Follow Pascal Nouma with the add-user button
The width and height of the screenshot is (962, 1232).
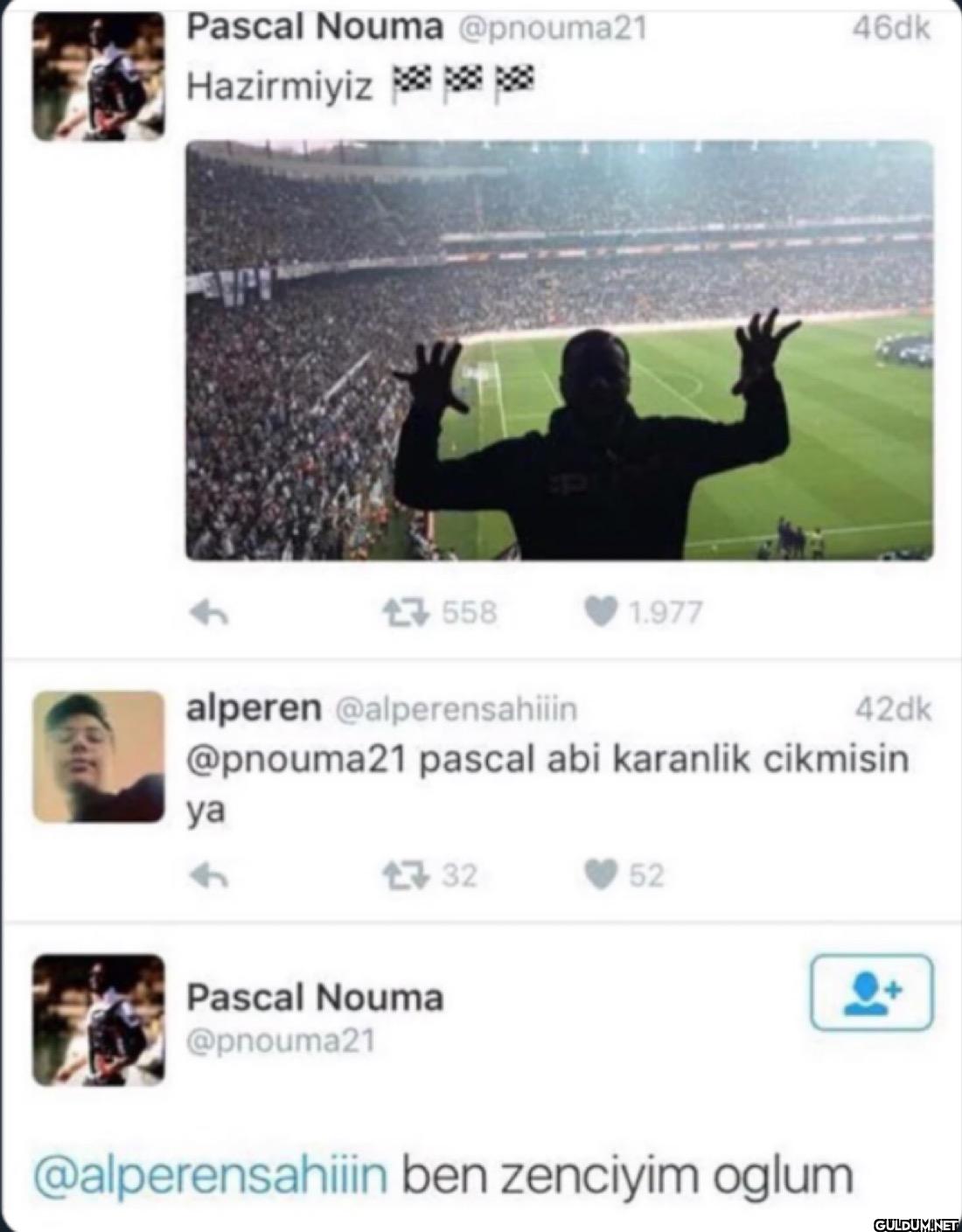tap(872, 992)
